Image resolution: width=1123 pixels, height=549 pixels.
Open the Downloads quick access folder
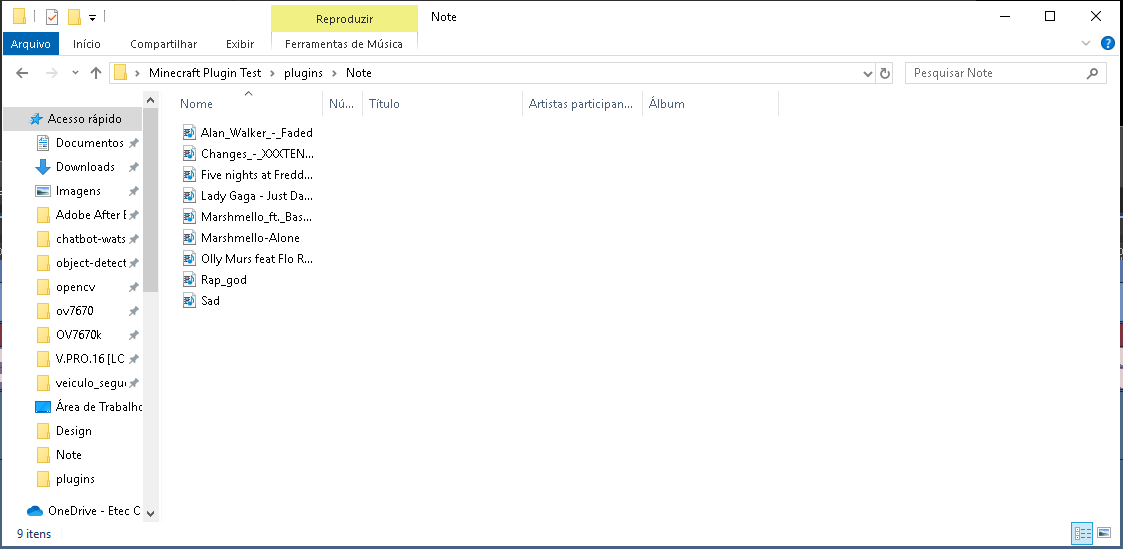[x=85, y=167]
